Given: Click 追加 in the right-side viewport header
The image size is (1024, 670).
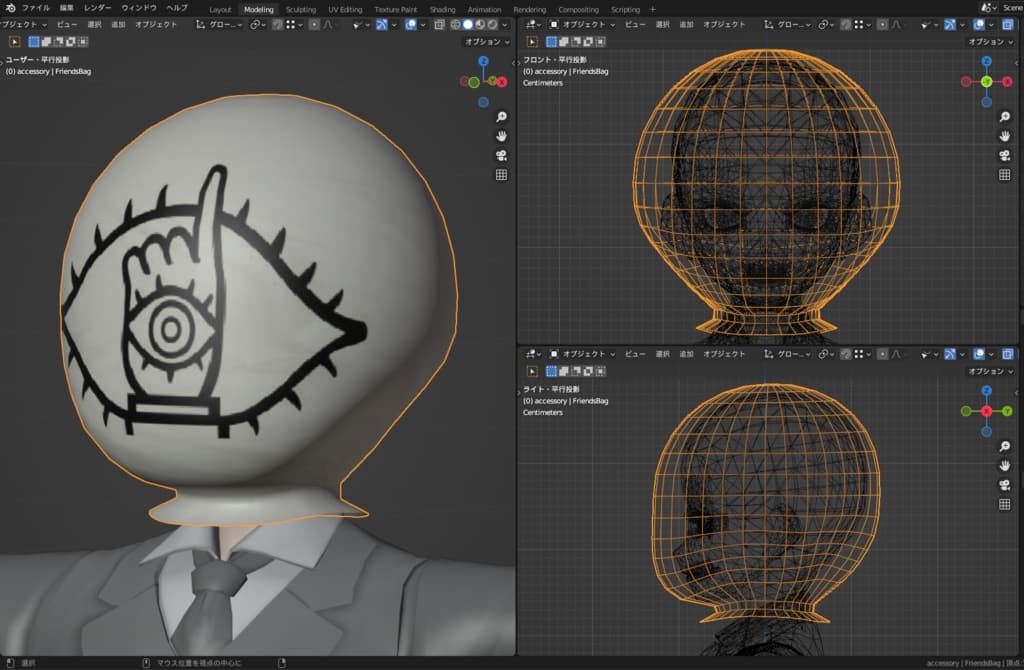Looking at the screenshot, I should [x=686, y=354].
